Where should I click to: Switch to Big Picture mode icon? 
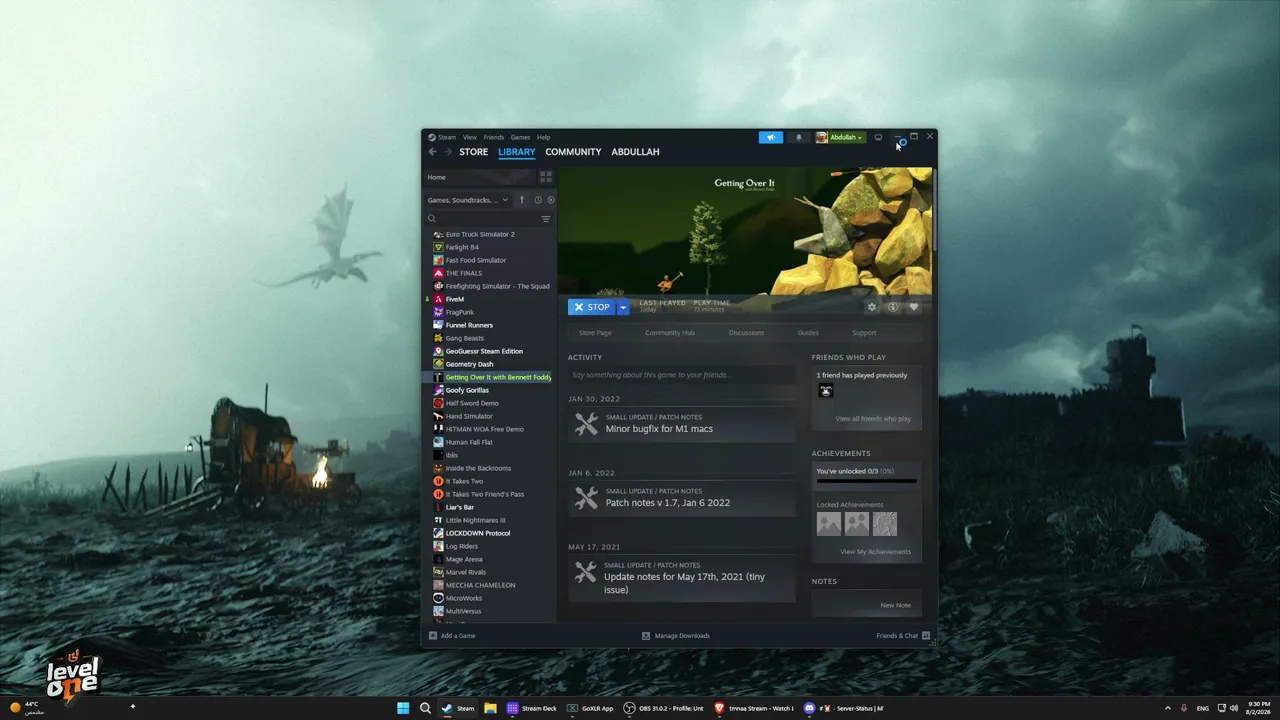click(x=878, y=137)
